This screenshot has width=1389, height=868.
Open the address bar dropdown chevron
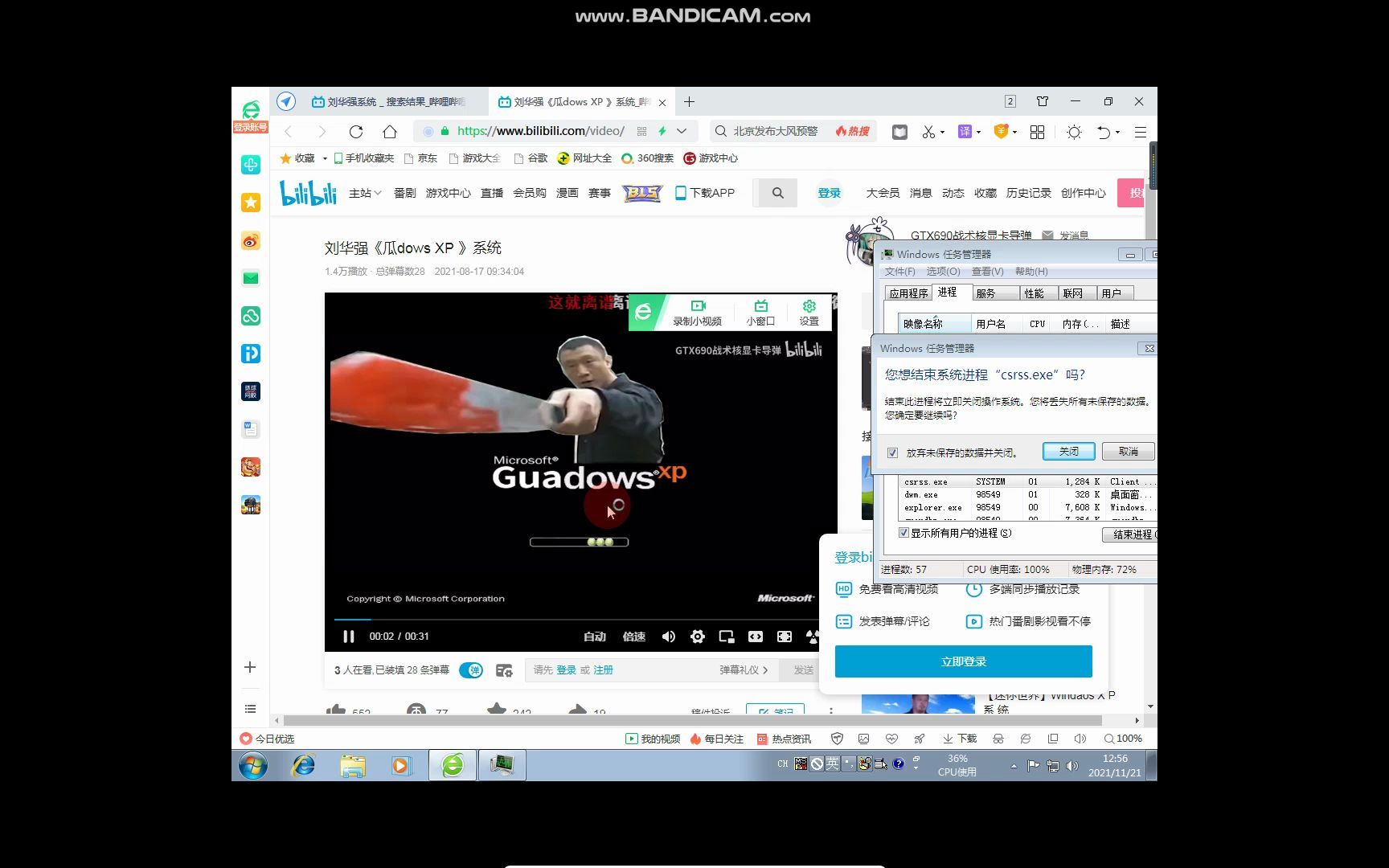pyautogui.click(x=680, y=130)
